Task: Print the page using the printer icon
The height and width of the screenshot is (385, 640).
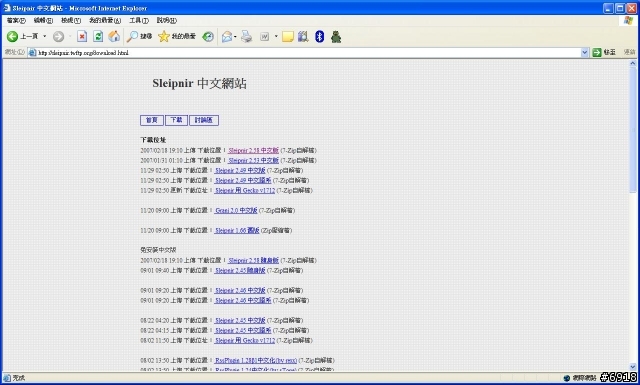Action: (x=247, y=37)
